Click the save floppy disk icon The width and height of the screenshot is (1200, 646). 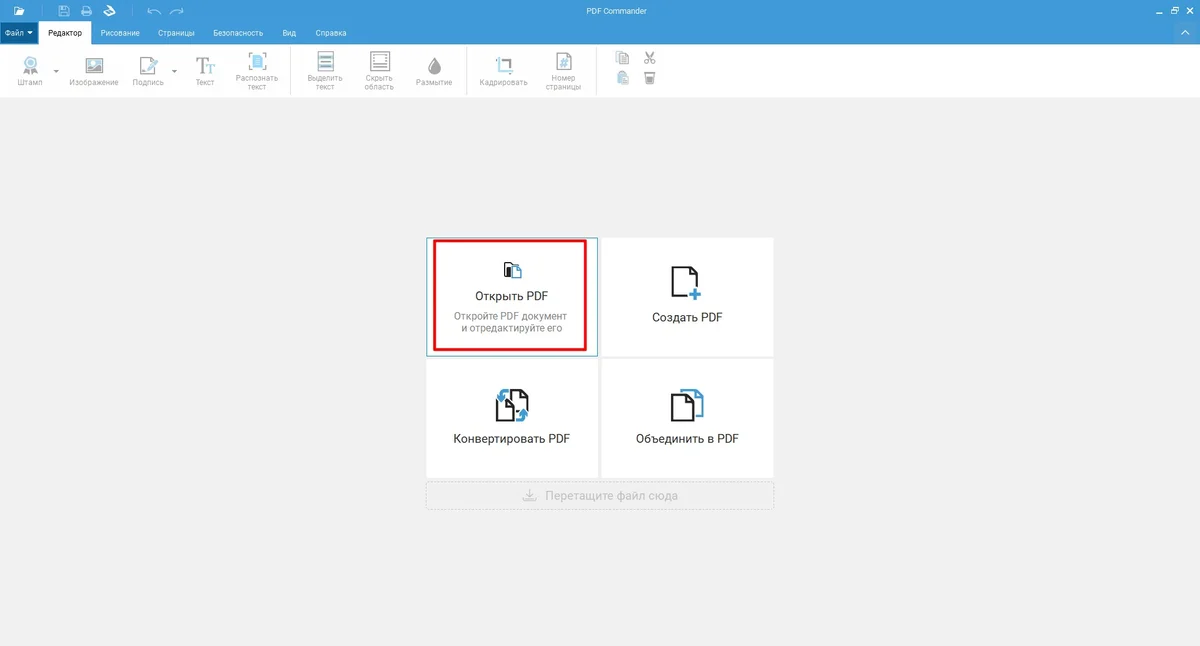64,10
